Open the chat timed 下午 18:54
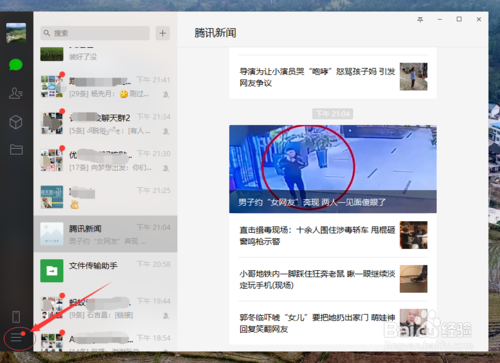The height and width of the screenshot is (363, 500). coord(105,339)
